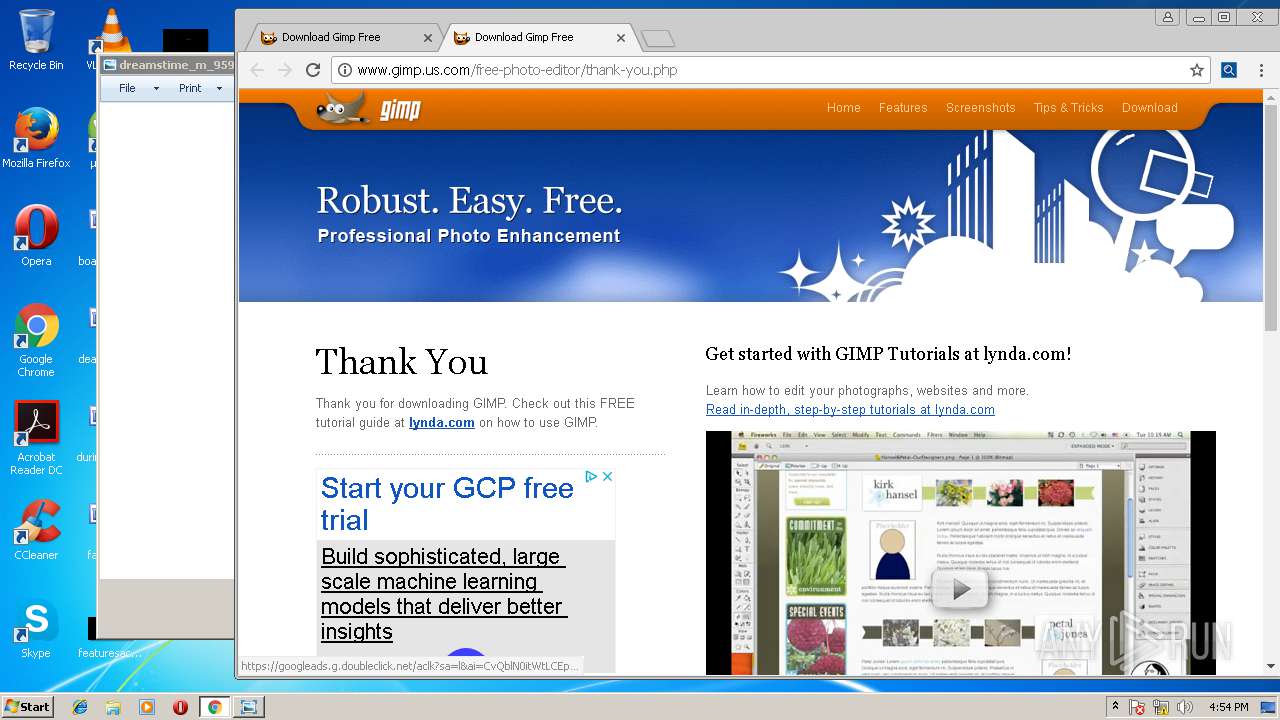Image resolution: width=1280 pixels, height=720 pixels.
Task: Click the Robust. Easy. Free. banner heading
Action: point(469,201)
